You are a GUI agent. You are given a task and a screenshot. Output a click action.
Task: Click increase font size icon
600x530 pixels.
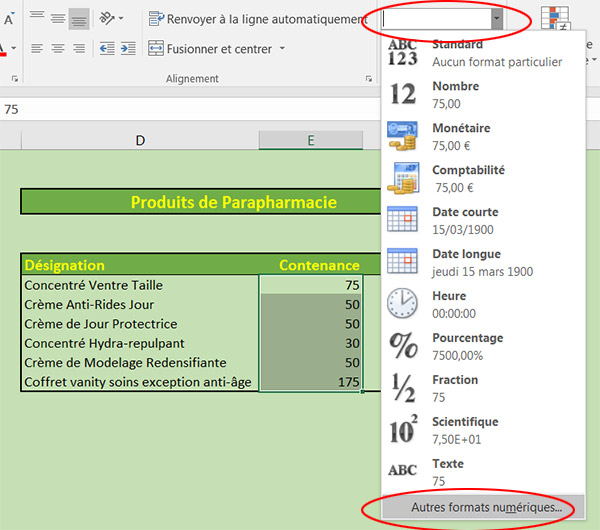click(x=9, y=18)
